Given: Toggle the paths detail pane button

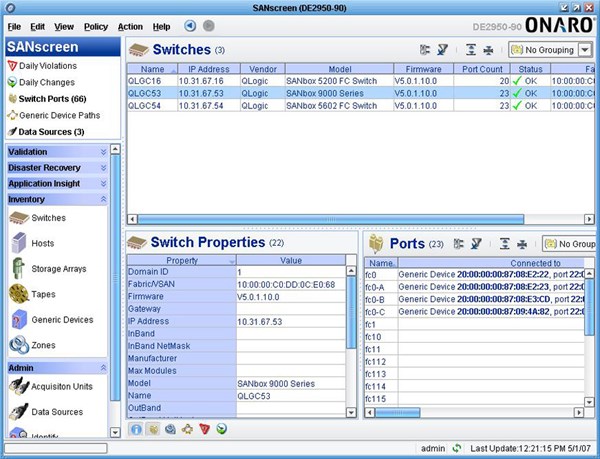Looking at the screenshot, I should tap(188, 429).
